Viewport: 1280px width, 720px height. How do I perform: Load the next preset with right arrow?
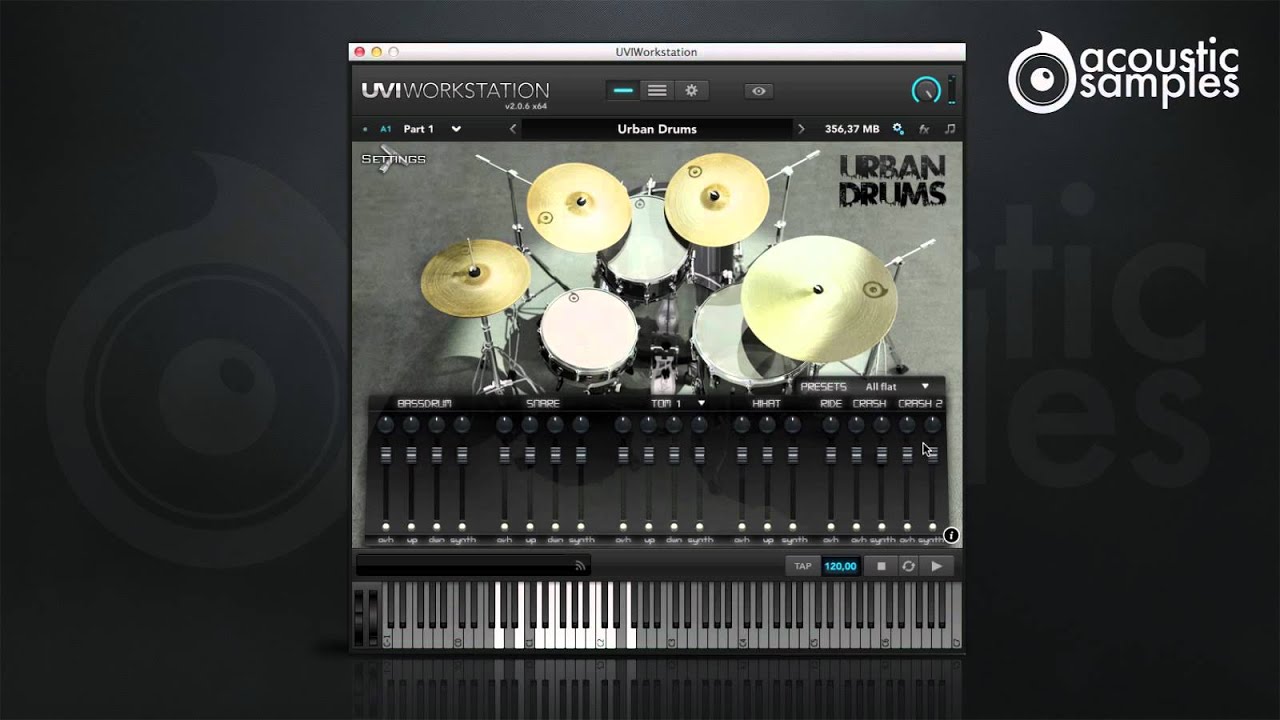[x=801, y=129]
